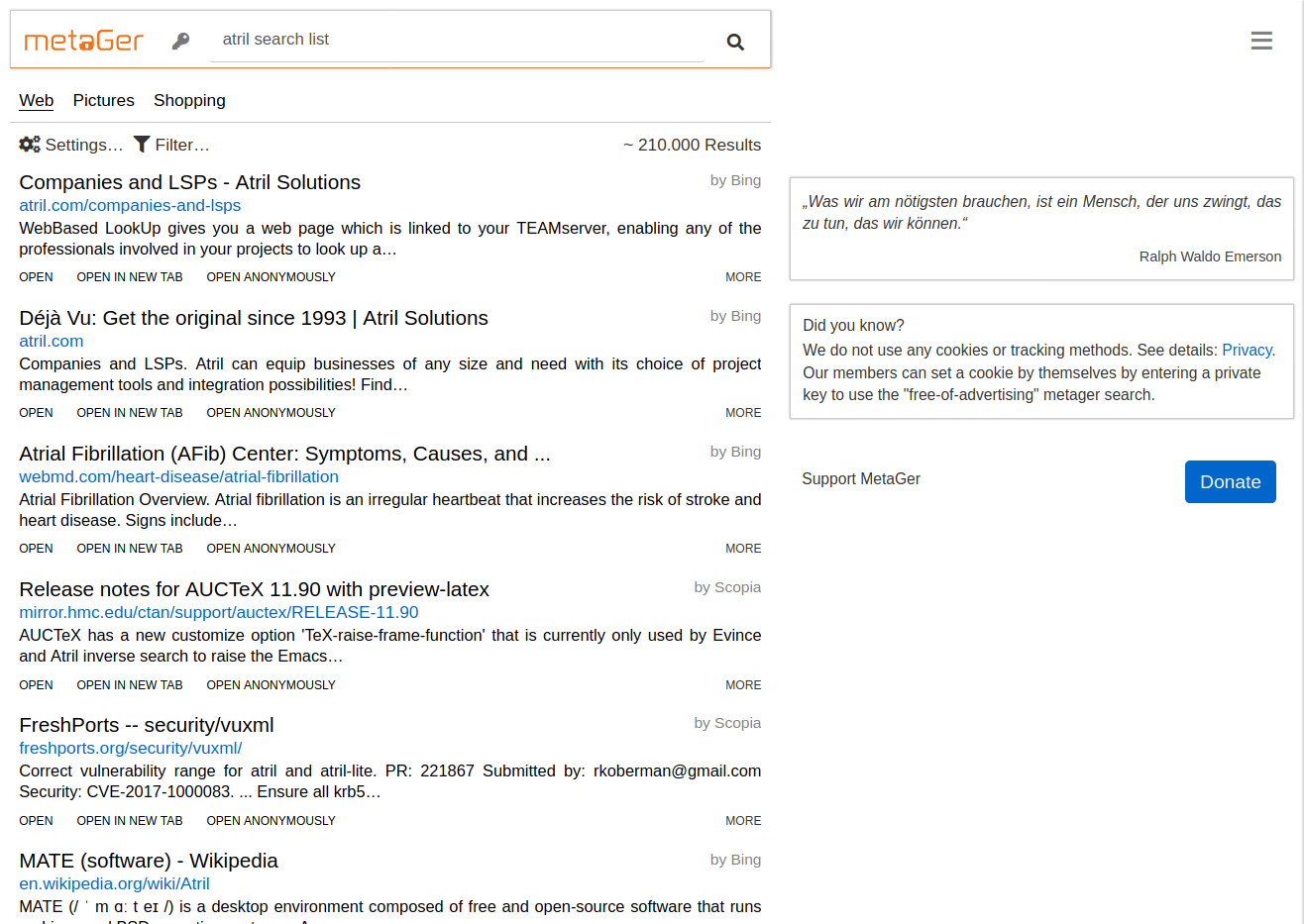
Task: Open FreshPorts security/vuxml result
Action: tap(147, 725)
